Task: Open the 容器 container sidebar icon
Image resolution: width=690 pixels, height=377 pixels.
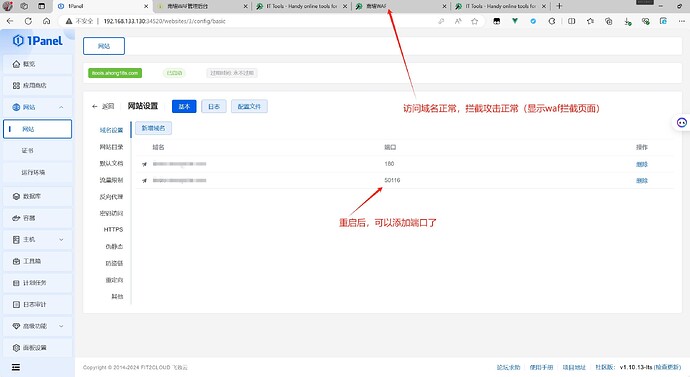Action: point(16,218)
